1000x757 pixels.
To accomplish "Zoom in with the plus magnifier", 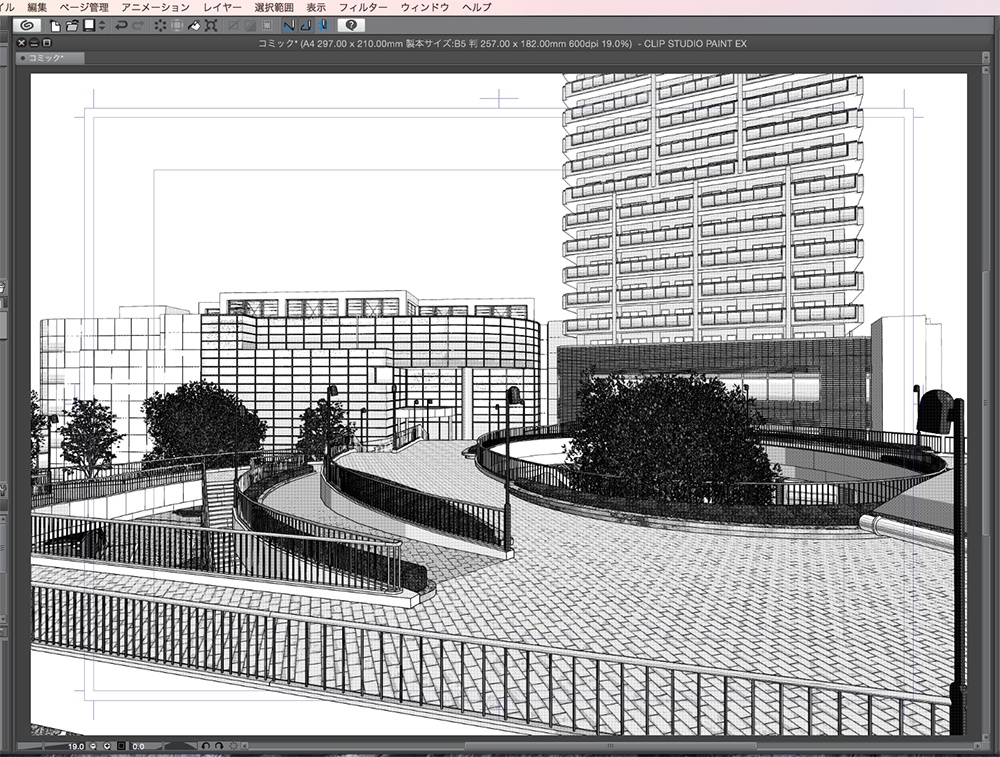I will pos(107,746).
